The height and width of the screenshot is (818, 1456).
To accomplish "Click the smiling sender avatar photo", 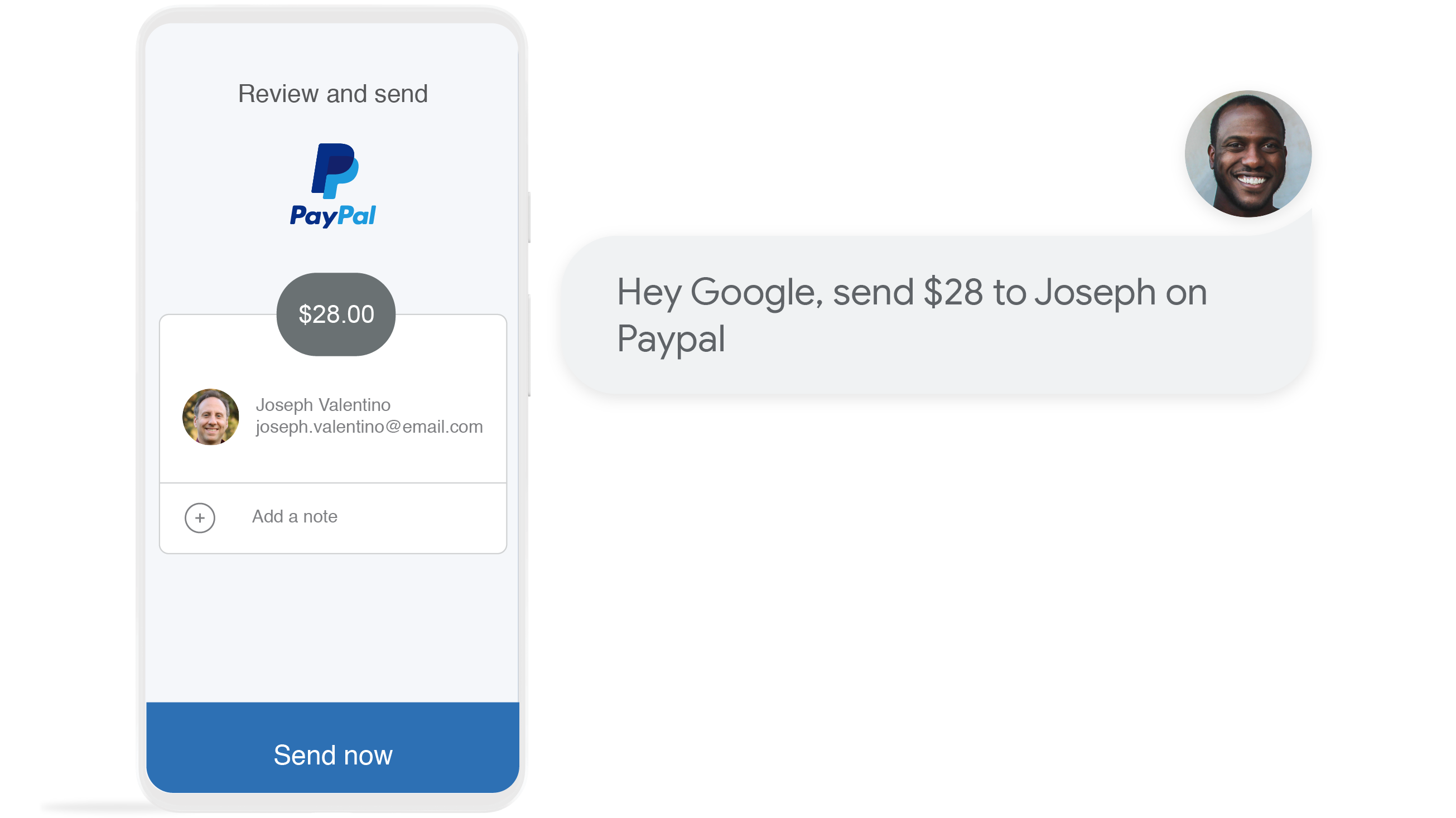I will 1248,154.
